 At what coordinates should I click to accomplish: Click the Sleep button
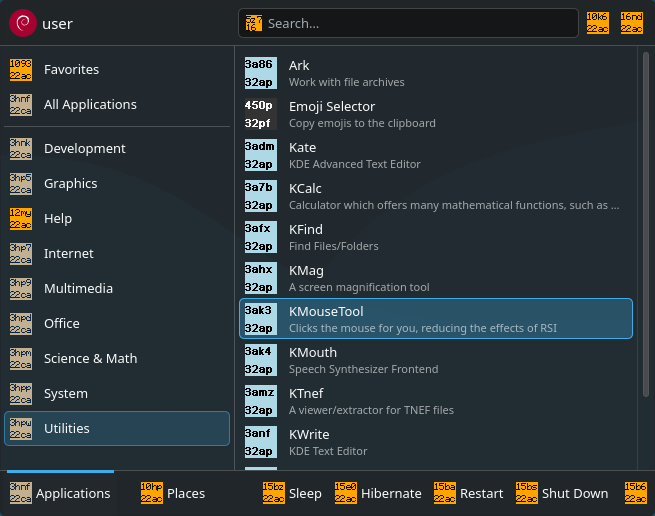point(292,493)
